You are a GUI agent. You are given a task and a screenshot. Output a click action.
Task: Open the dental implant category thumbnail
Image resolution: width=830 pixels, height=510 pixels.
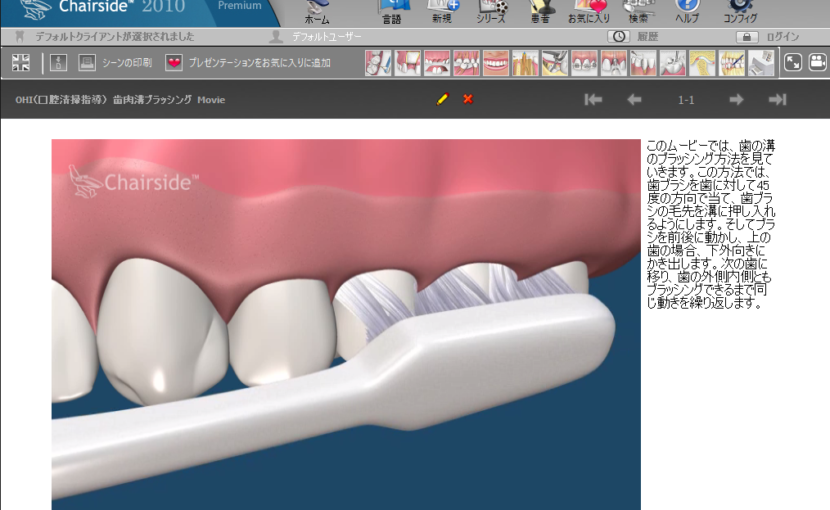click(614, 63)
